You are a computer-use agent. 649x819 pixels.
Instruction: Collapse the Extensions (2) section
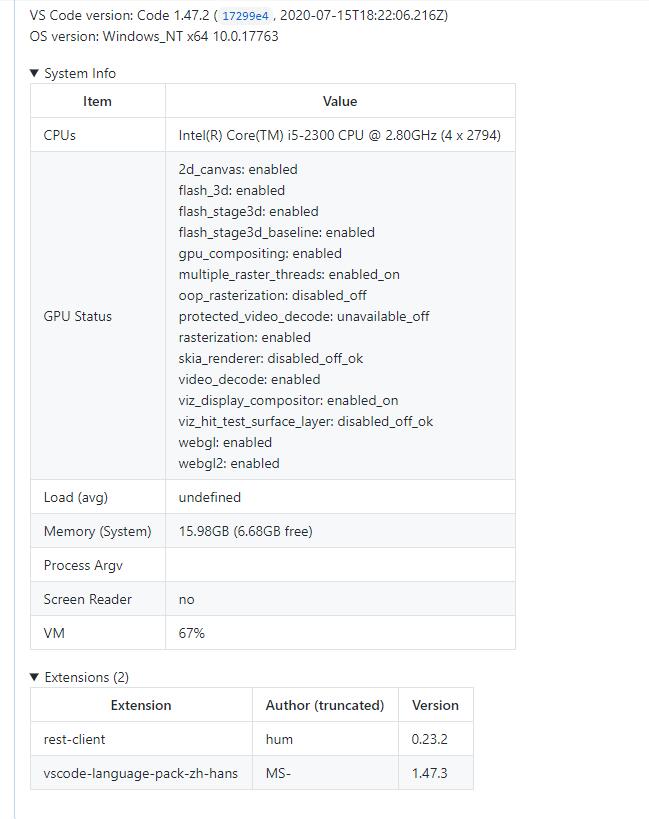tap(83, 677)
